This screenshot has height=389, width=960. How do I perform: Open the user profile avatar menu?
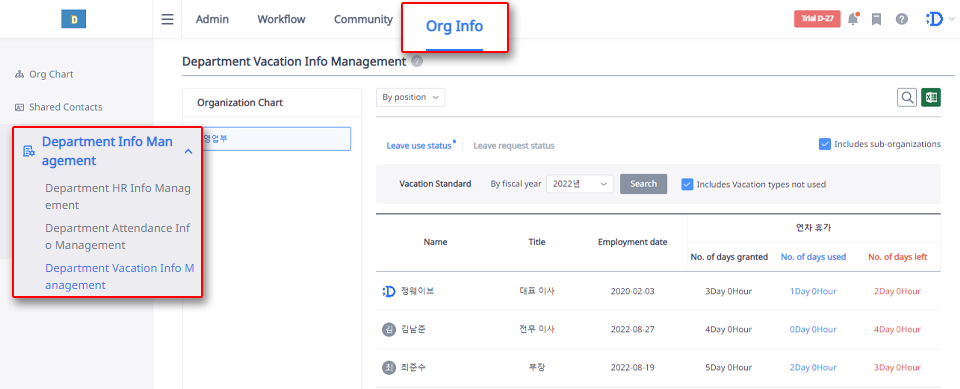(x=935, y=20)
